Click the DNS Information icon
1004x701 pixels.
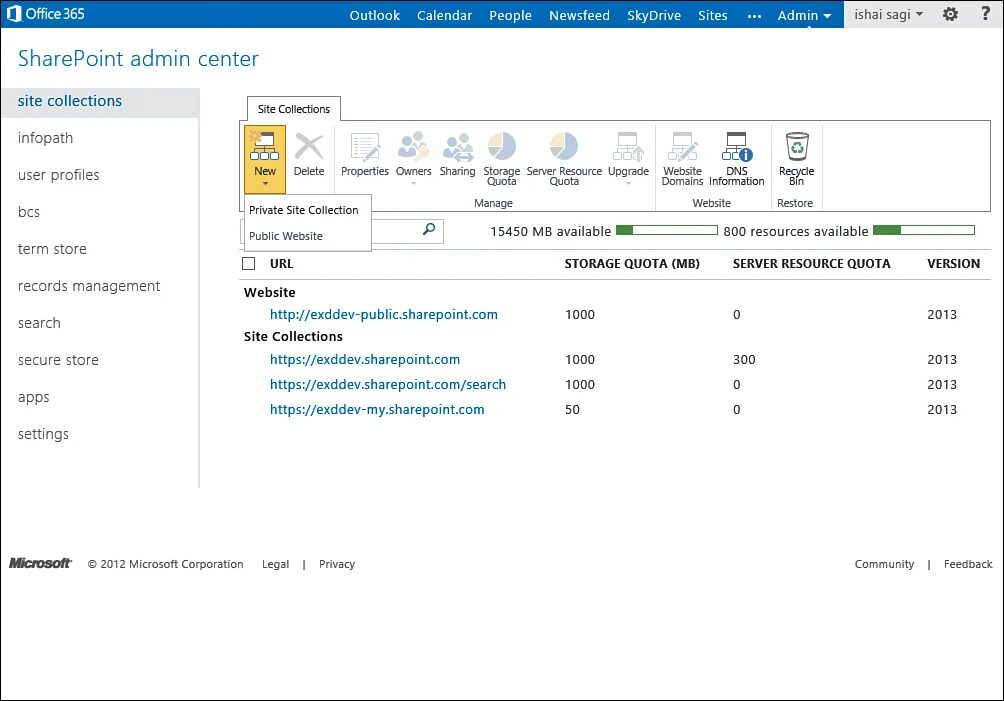(736, 147)
